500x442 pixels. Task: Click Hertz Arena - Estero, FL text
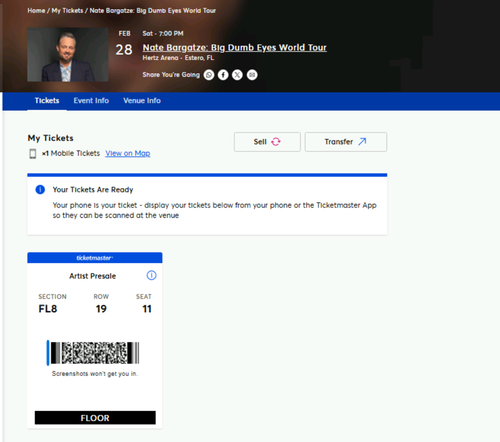[x=178, y=58]
